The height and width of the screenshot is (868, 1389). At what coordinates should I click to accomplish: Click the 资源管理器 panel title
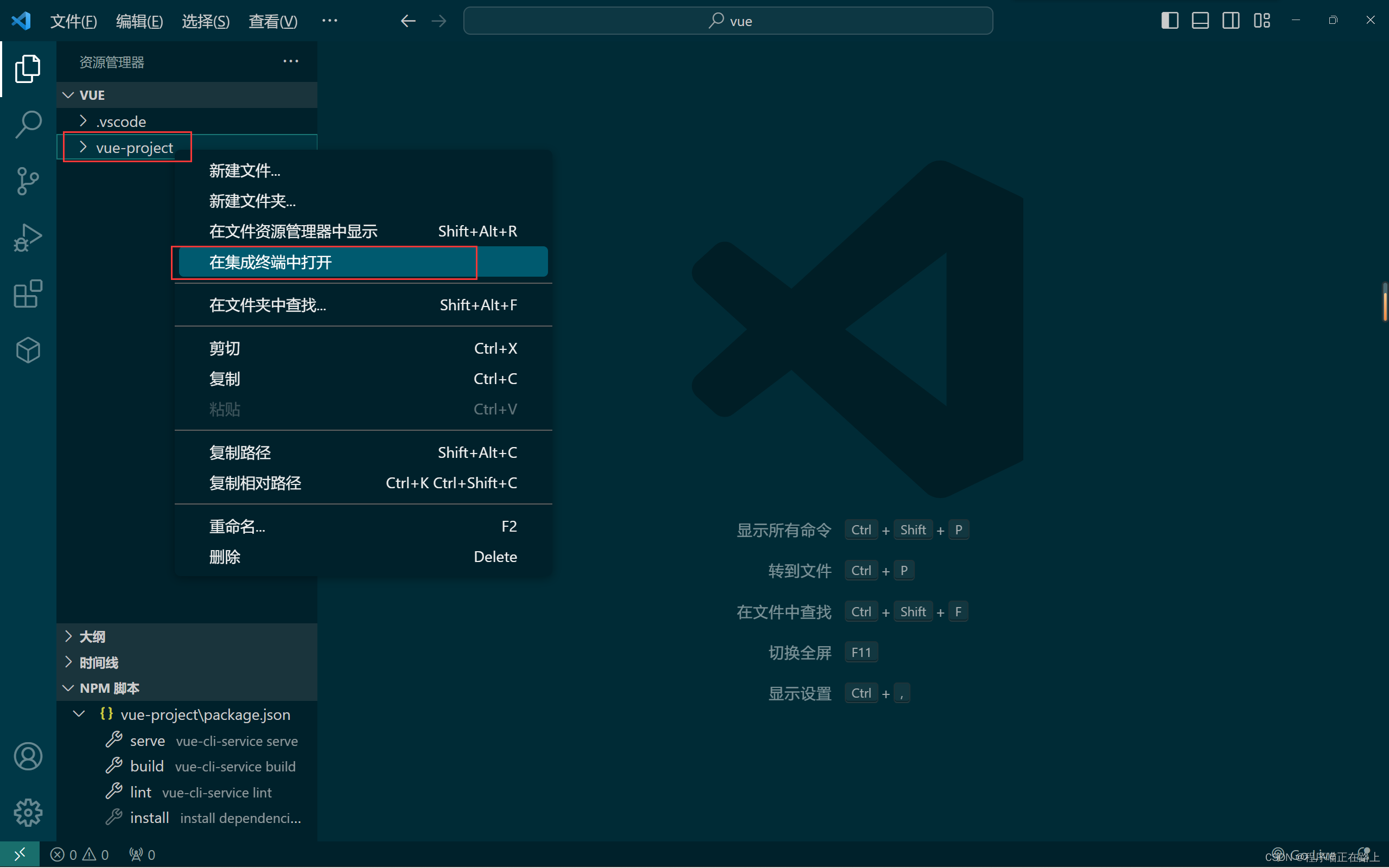coord(111,62)
